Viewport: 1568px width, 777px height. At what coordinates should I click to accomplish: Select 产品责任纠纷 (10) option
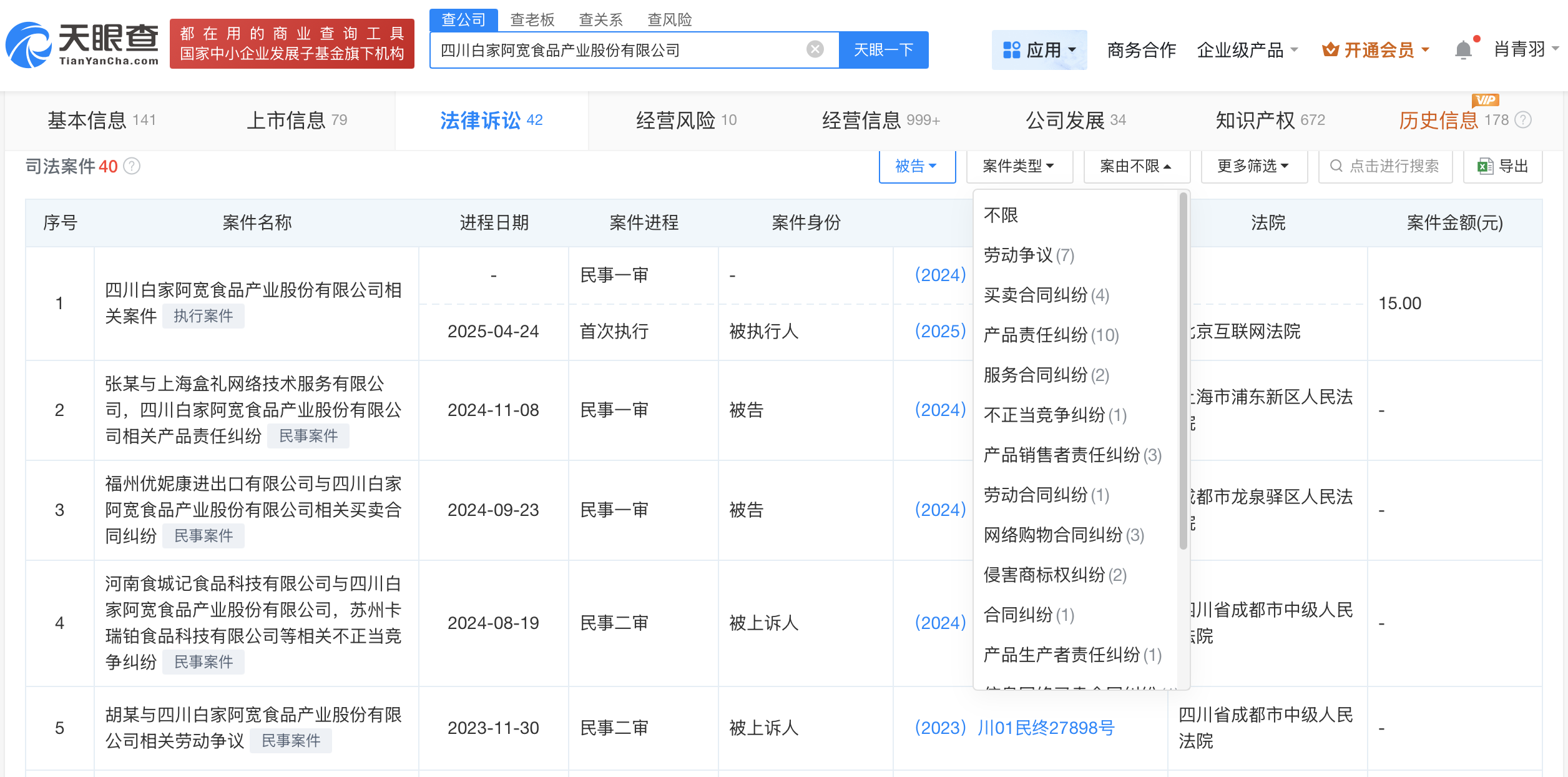tap(1051, 335)
